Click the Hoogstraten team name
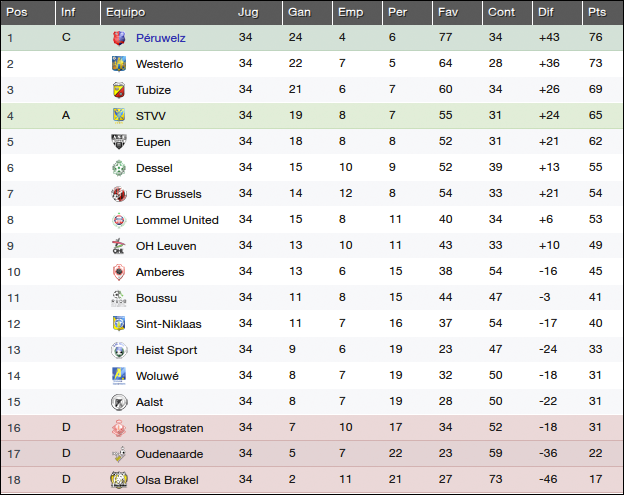The width and height of the screenshot is (624, 495). coord(170,428)
